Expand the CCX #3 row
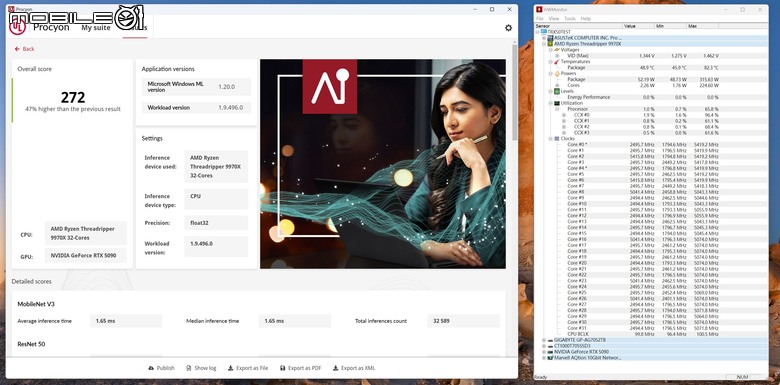780x385 pixels. coord(564,133)
